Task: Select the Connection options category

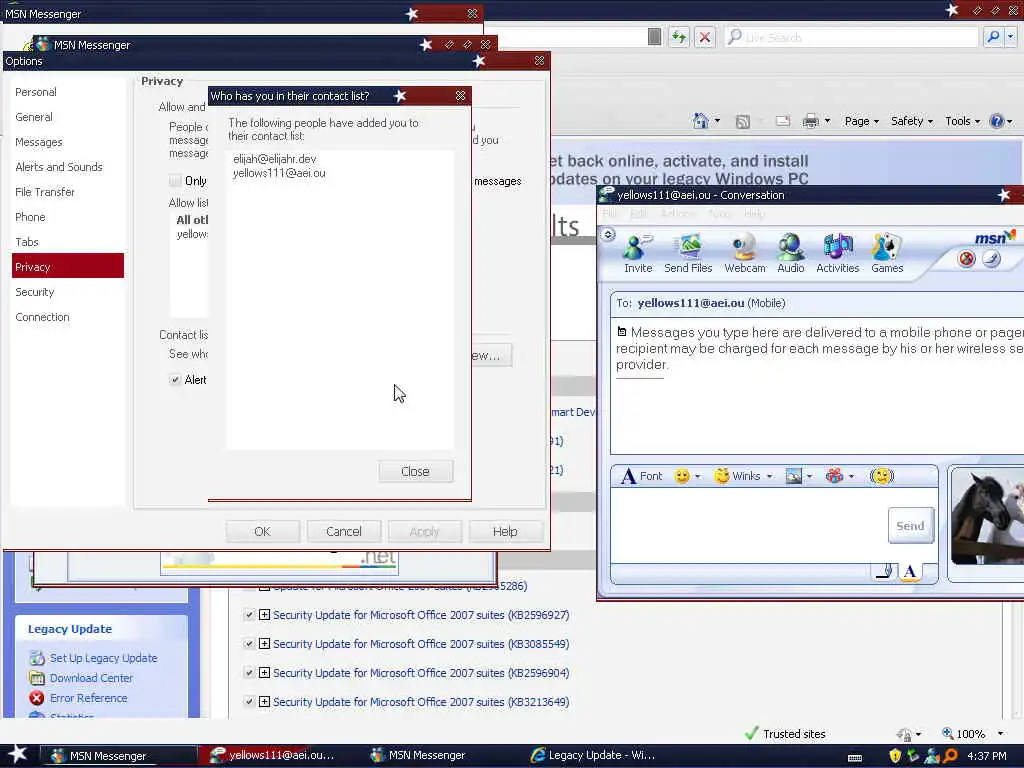Action: coord(42,317)
